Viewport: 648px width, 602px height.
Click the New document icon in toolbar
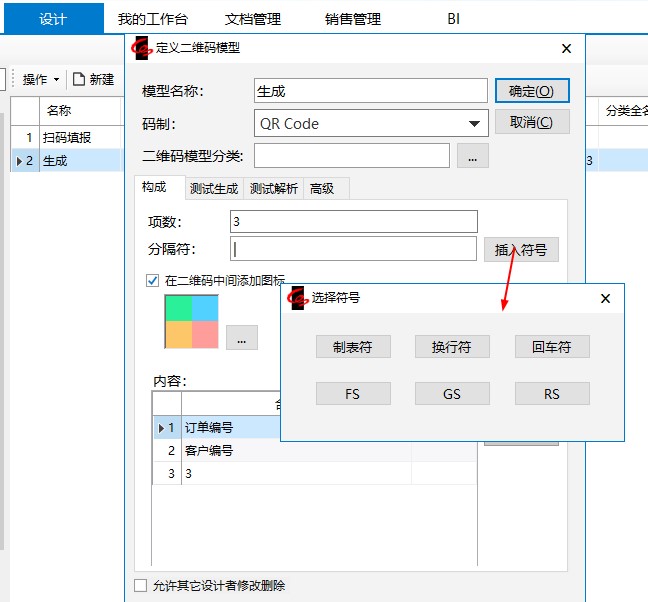click(79, 79)
